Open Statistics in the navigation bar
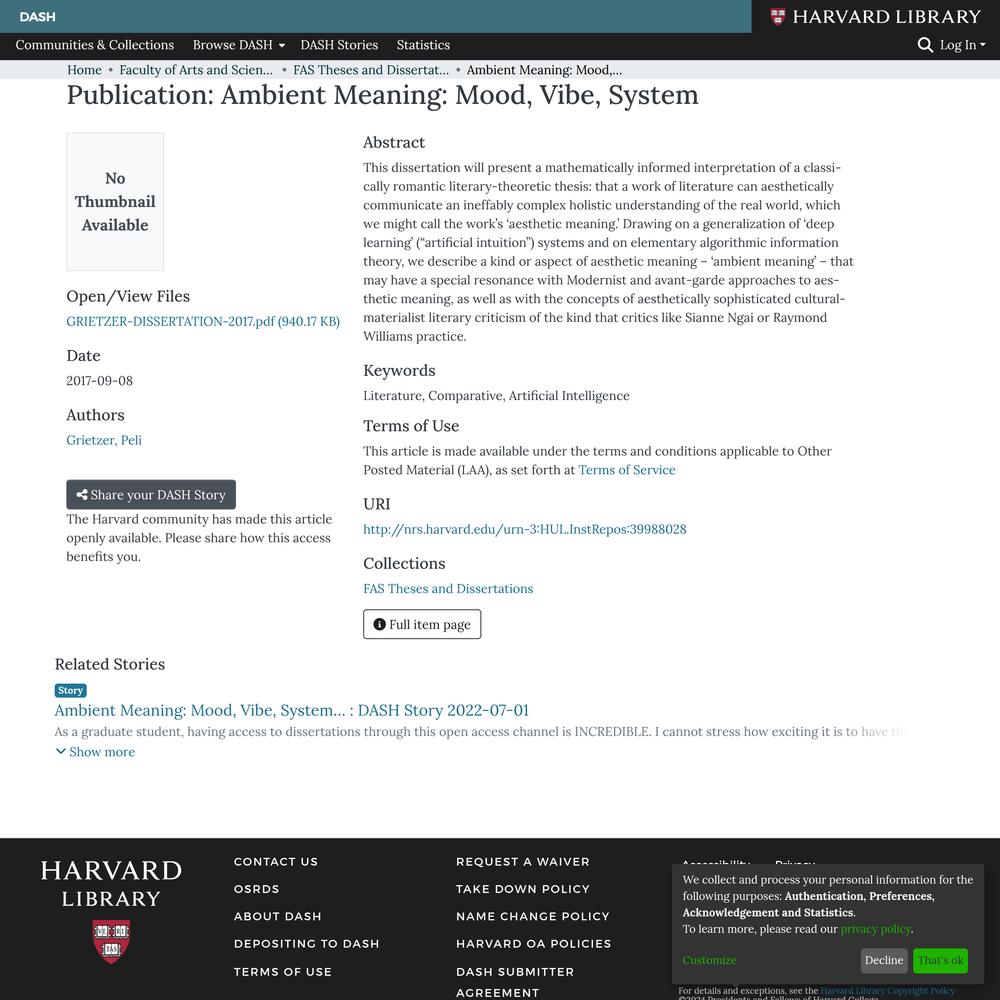The image size is (1000, 1000). tap(423, 45)
